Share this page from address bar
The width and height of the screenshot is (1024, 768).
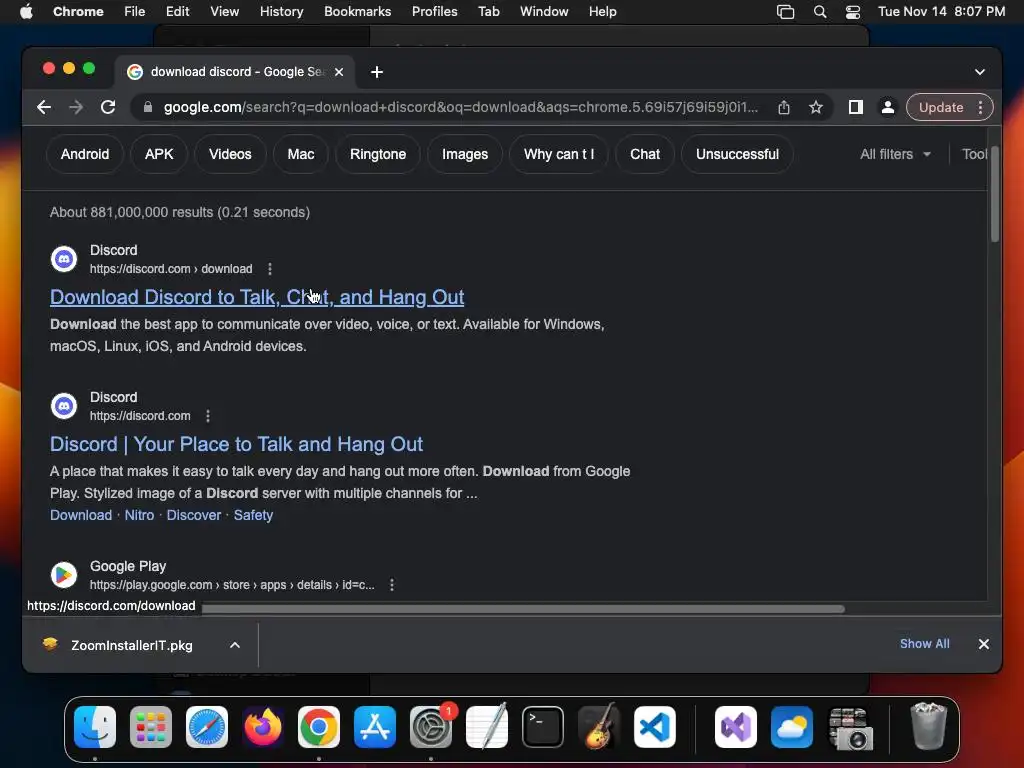(x=784, y=107)
